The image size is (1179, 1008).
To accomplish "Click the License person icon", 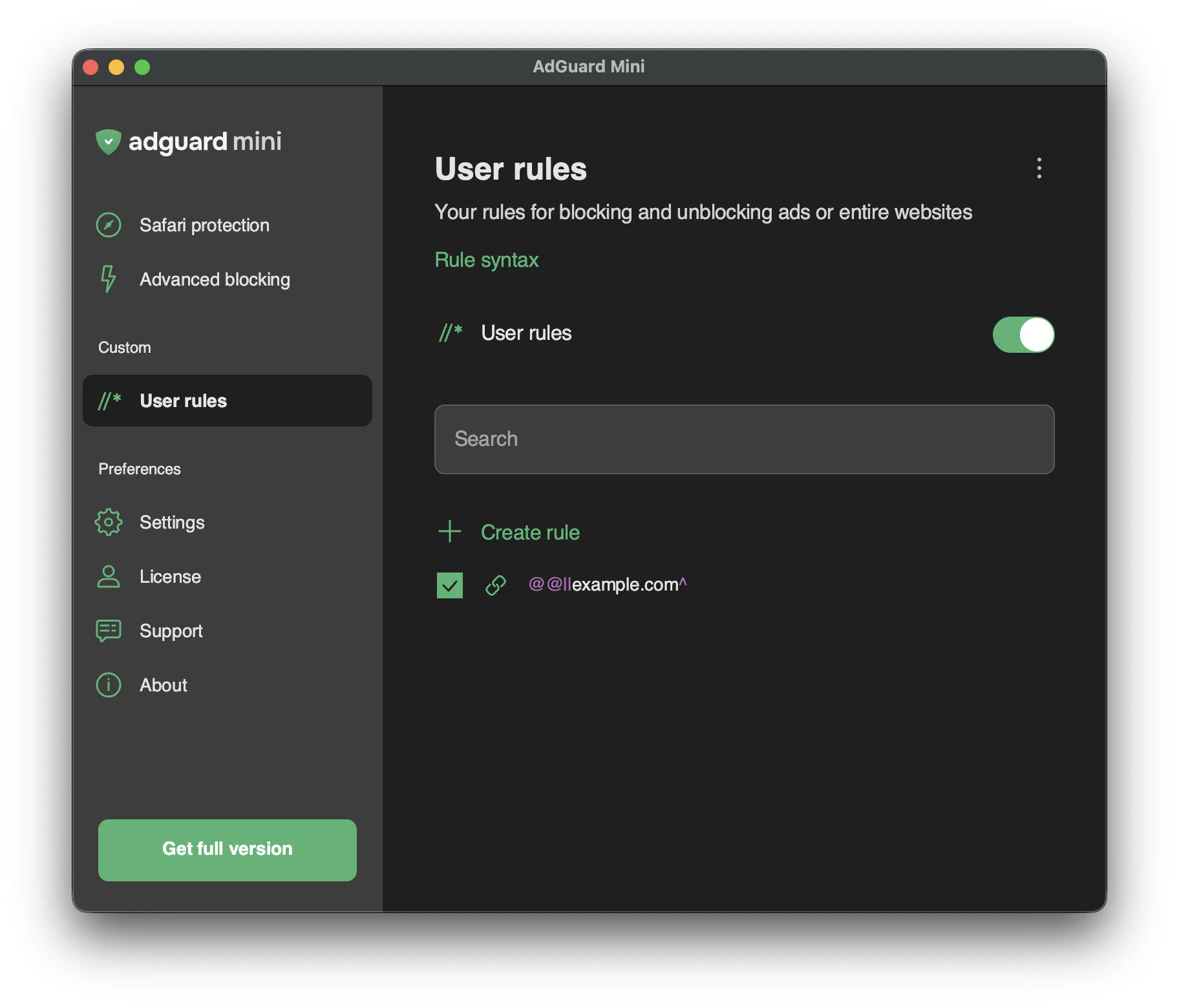I will [109, 576].
